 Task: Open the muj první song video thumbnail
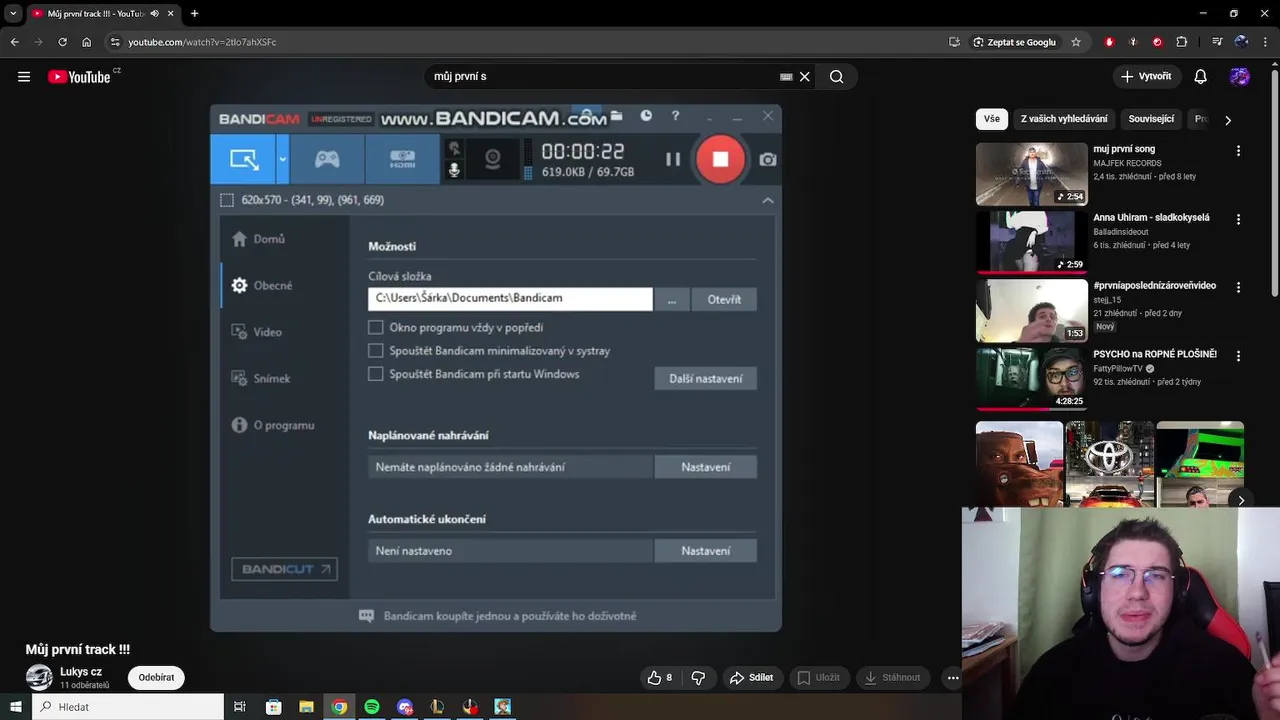point(1031,174)
